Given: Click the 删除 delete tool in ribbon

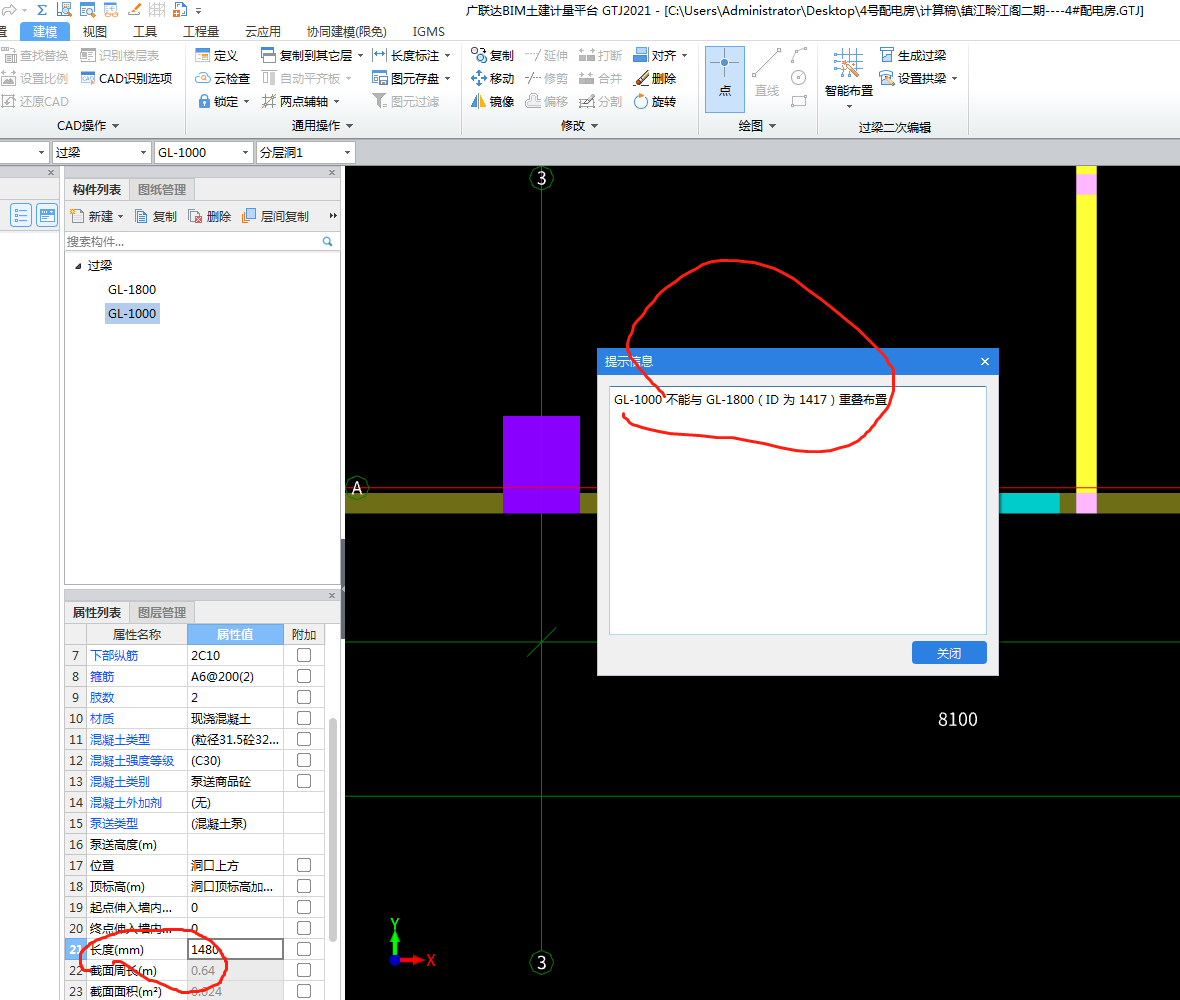Looking at the screenshot, I should coord(655,78).
